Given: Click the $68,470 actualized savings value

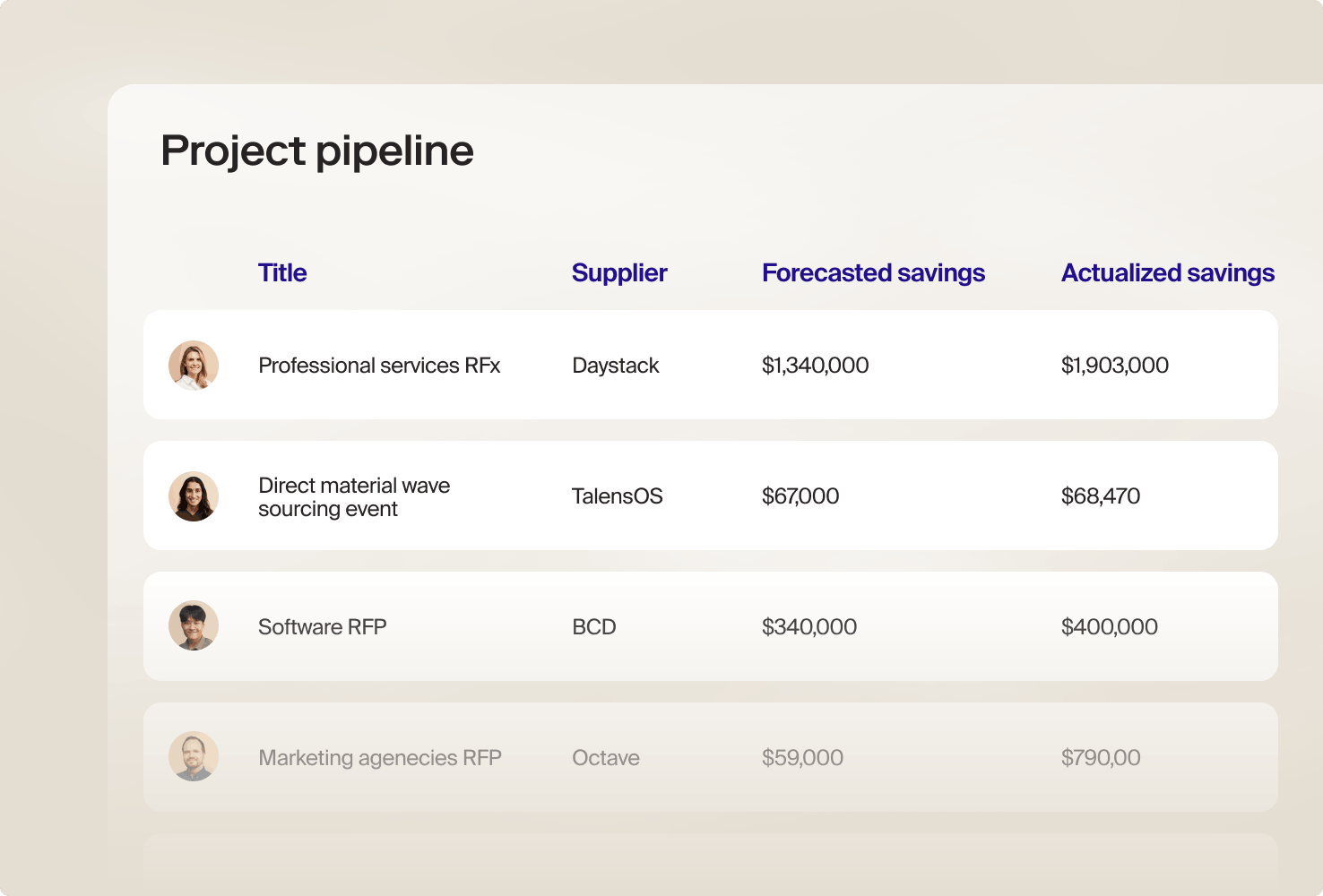Looking at the screenshot, I should [x=1101, y=496].
